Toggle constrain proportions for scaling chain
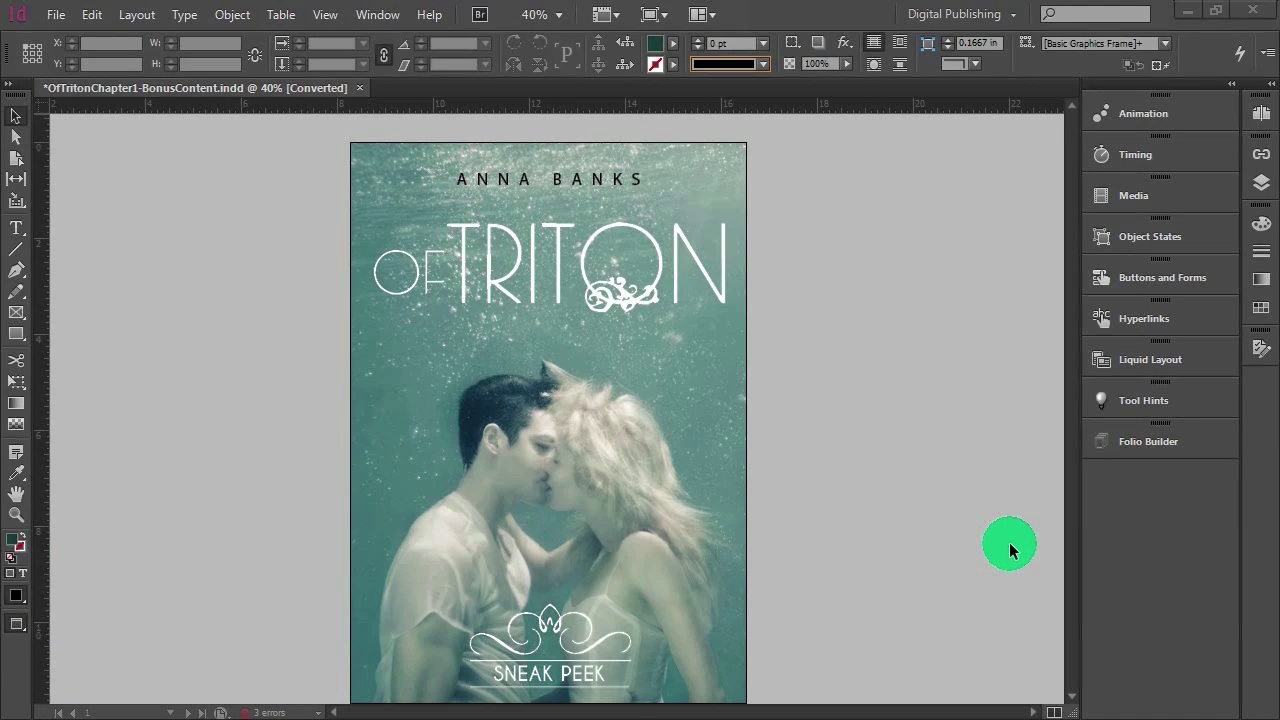 [x=384, y=54]
